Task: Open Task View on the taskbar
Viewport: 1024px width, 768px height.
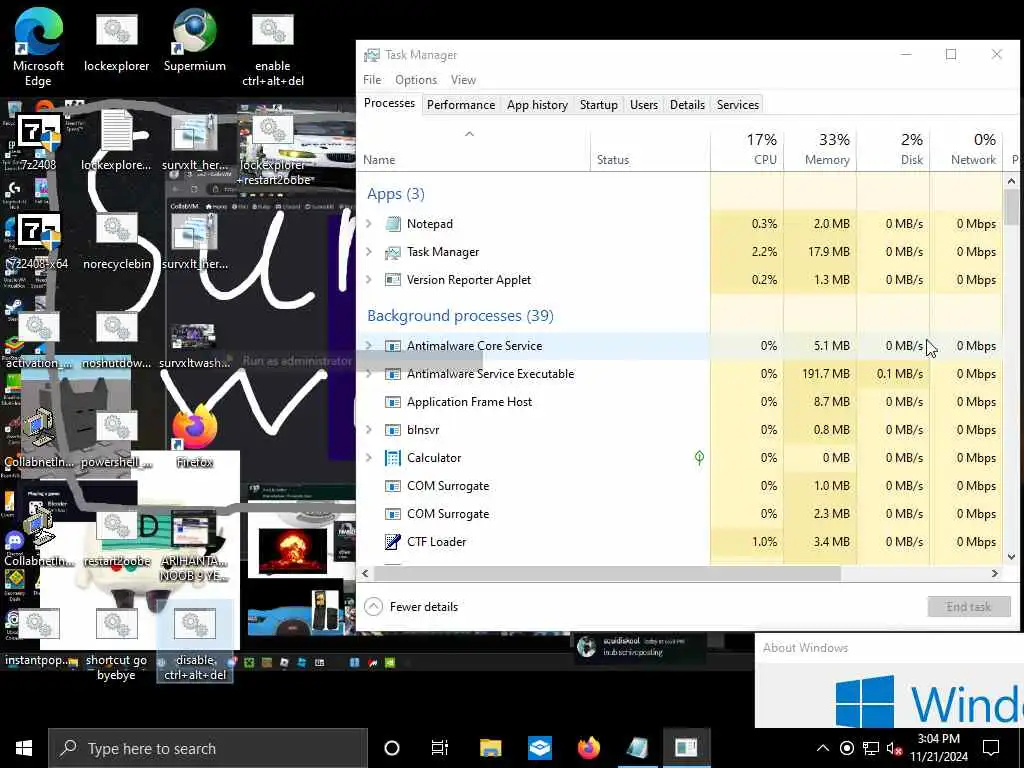Action: 440,748
